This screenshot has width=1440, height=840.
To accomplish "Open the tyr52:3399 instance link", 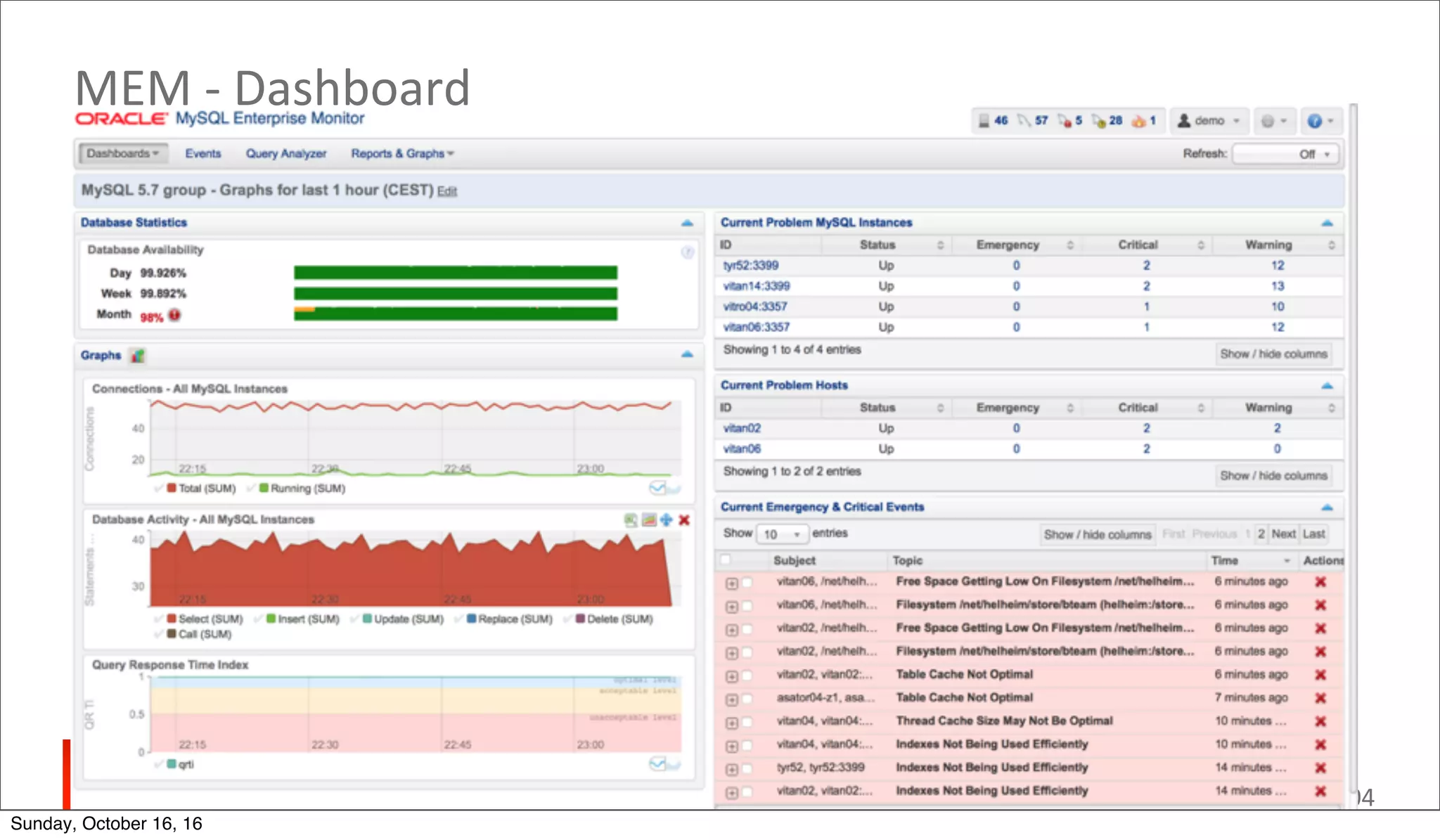I will coord(751,266).
